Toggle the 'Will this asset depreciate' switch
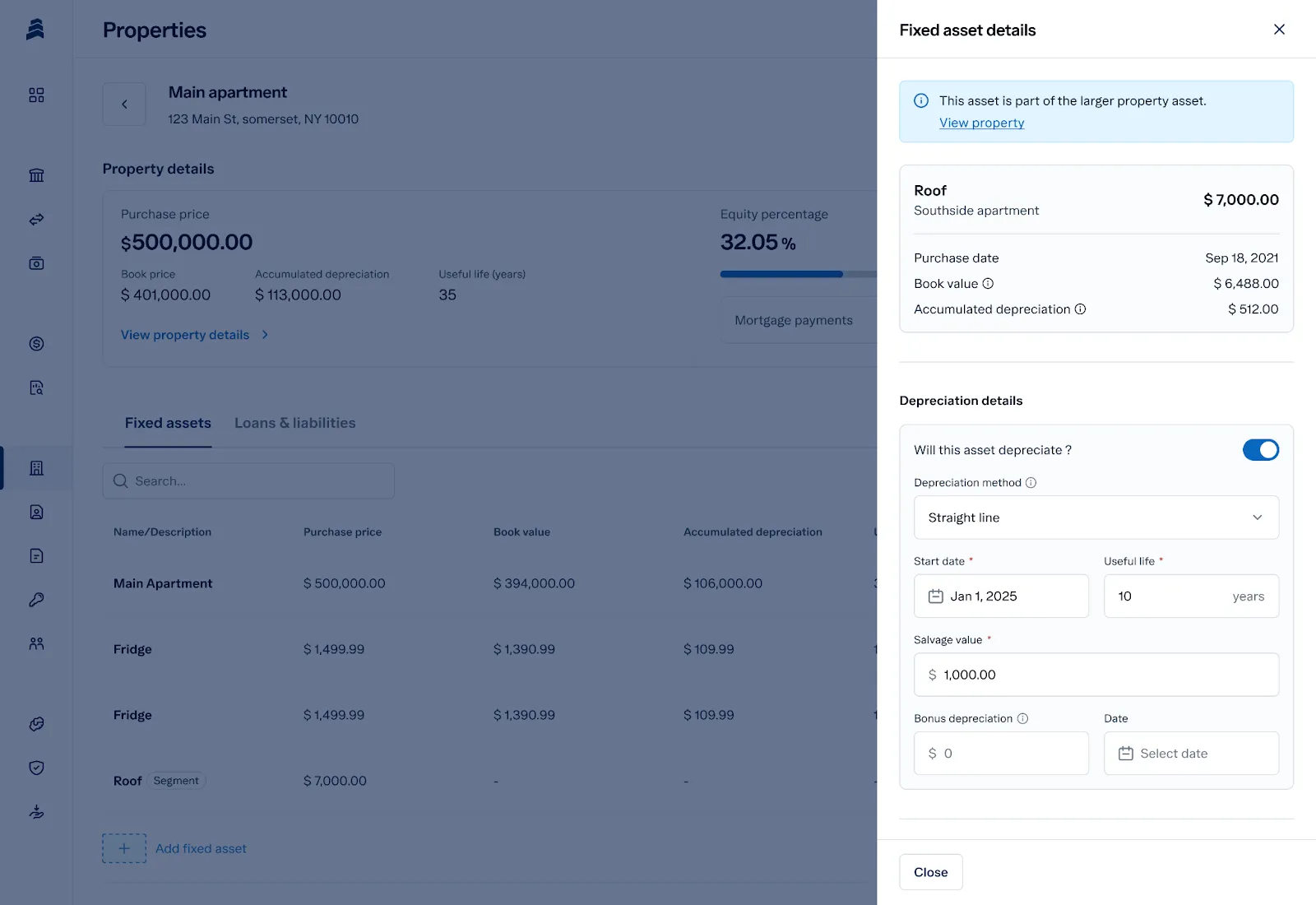 (1260, 450)
